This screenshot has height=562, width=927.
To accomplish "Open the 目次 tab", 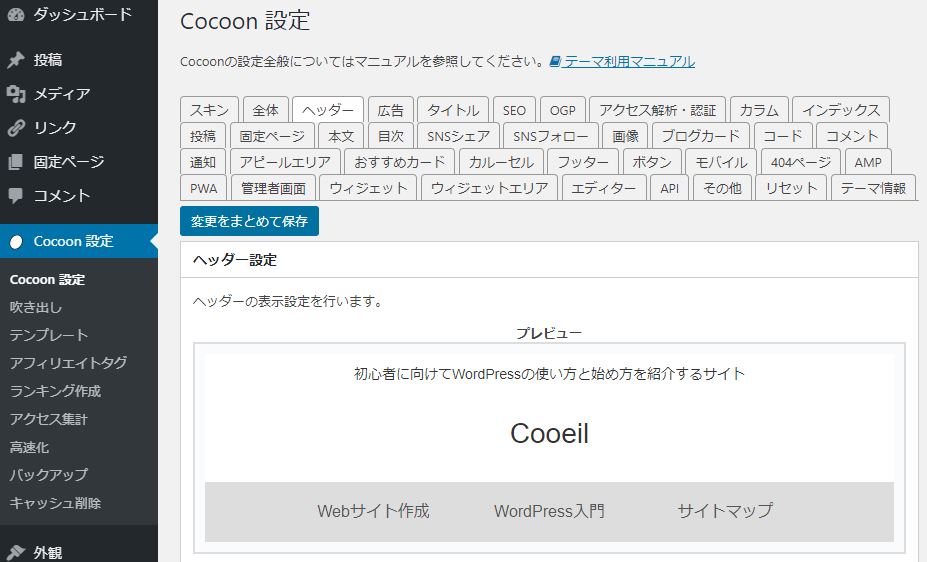I will click(391, 136).
